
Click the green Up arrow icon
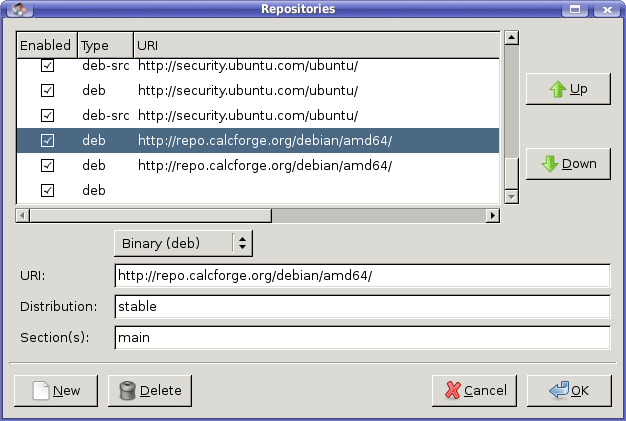557,90
